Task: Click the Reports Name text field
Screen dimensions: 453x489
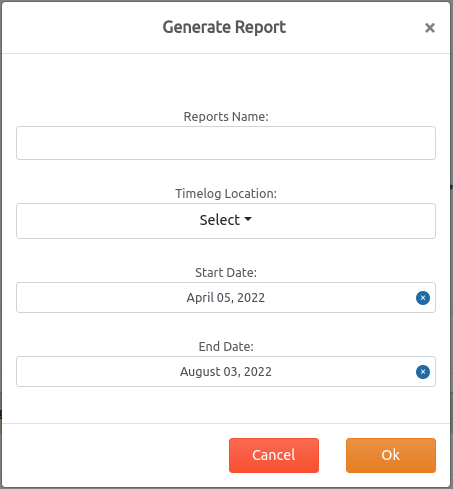Action: (226, 143)
